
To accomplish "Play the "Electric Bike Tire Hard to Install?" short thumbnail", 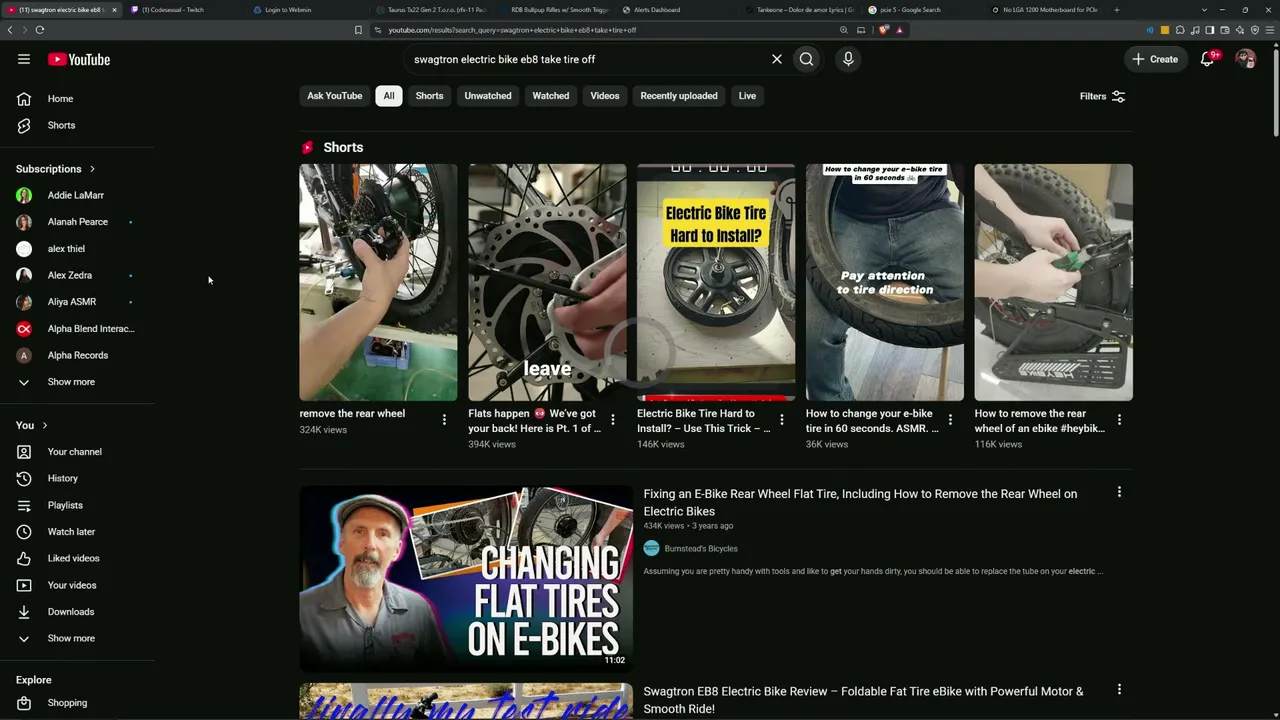I will coord(716,282).
